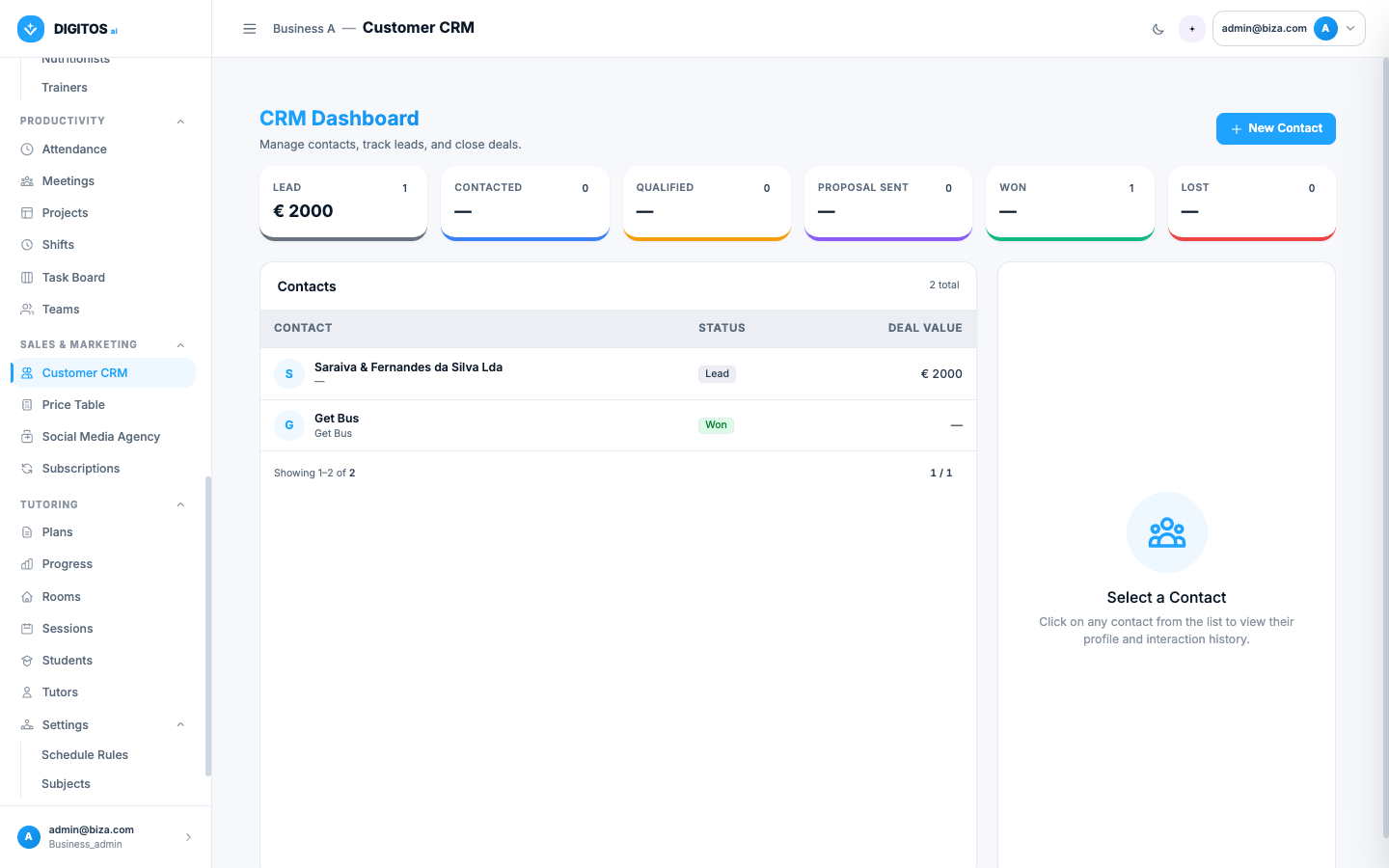This screenshot has width=1389, height=868.
Task: Click the Settings network icon
Action: point(27,725)
